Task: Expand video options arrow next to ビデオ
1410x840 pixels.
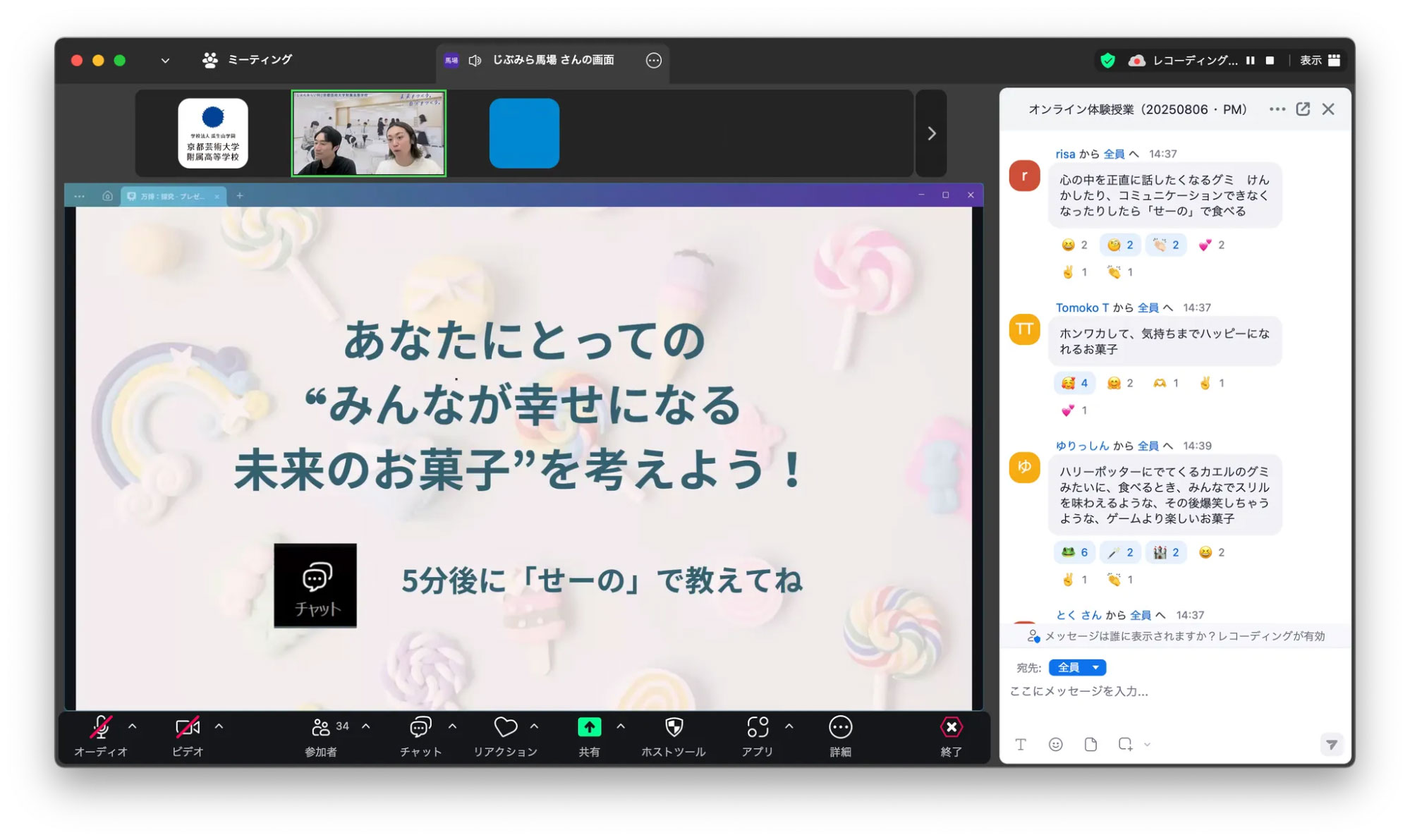Action: (219, 726)
